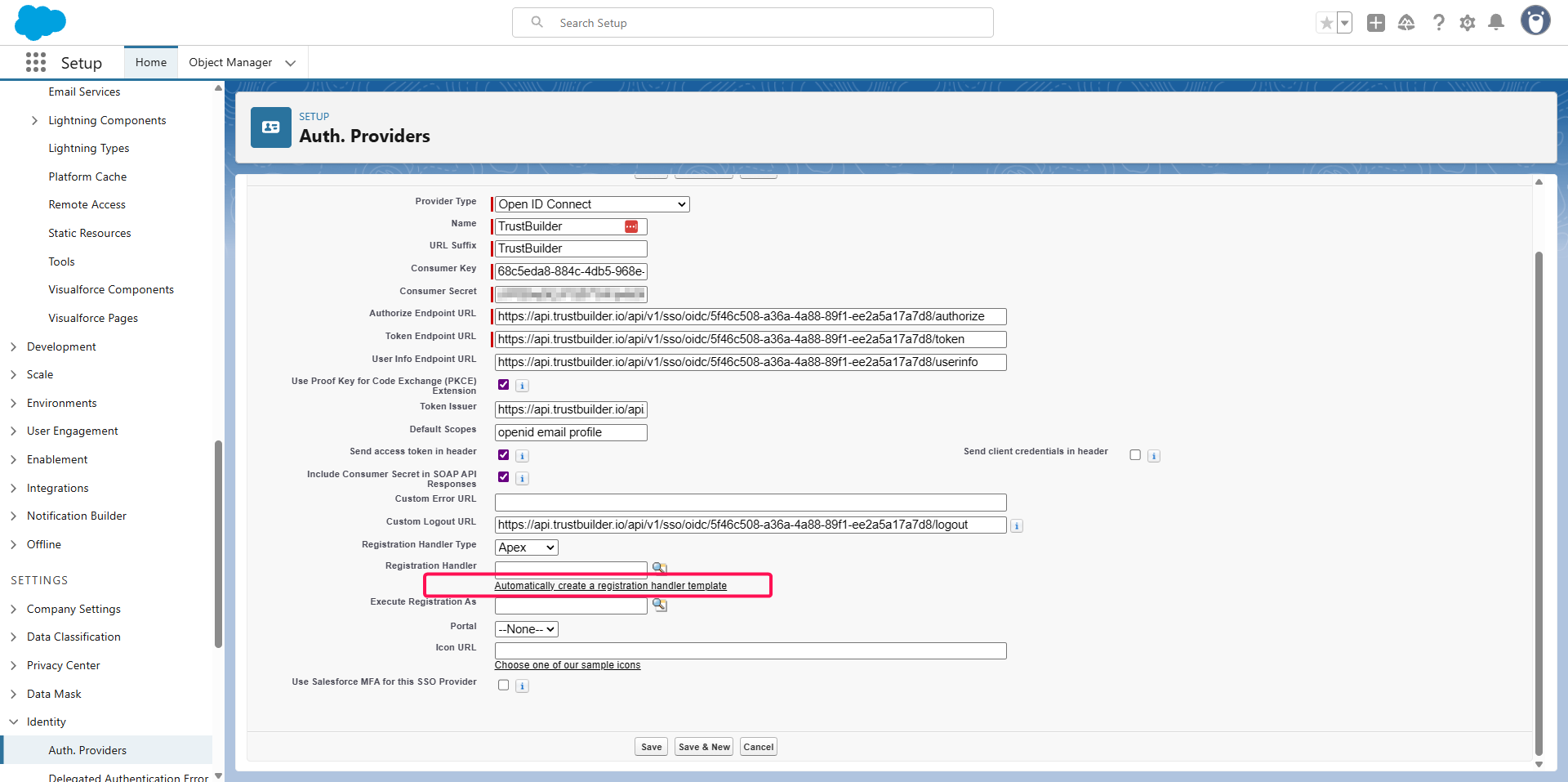This screenshot has width=1568, height=782.
Task: Click the info icon beside Custom Logout URL
Action: [x=1017, y=526]
